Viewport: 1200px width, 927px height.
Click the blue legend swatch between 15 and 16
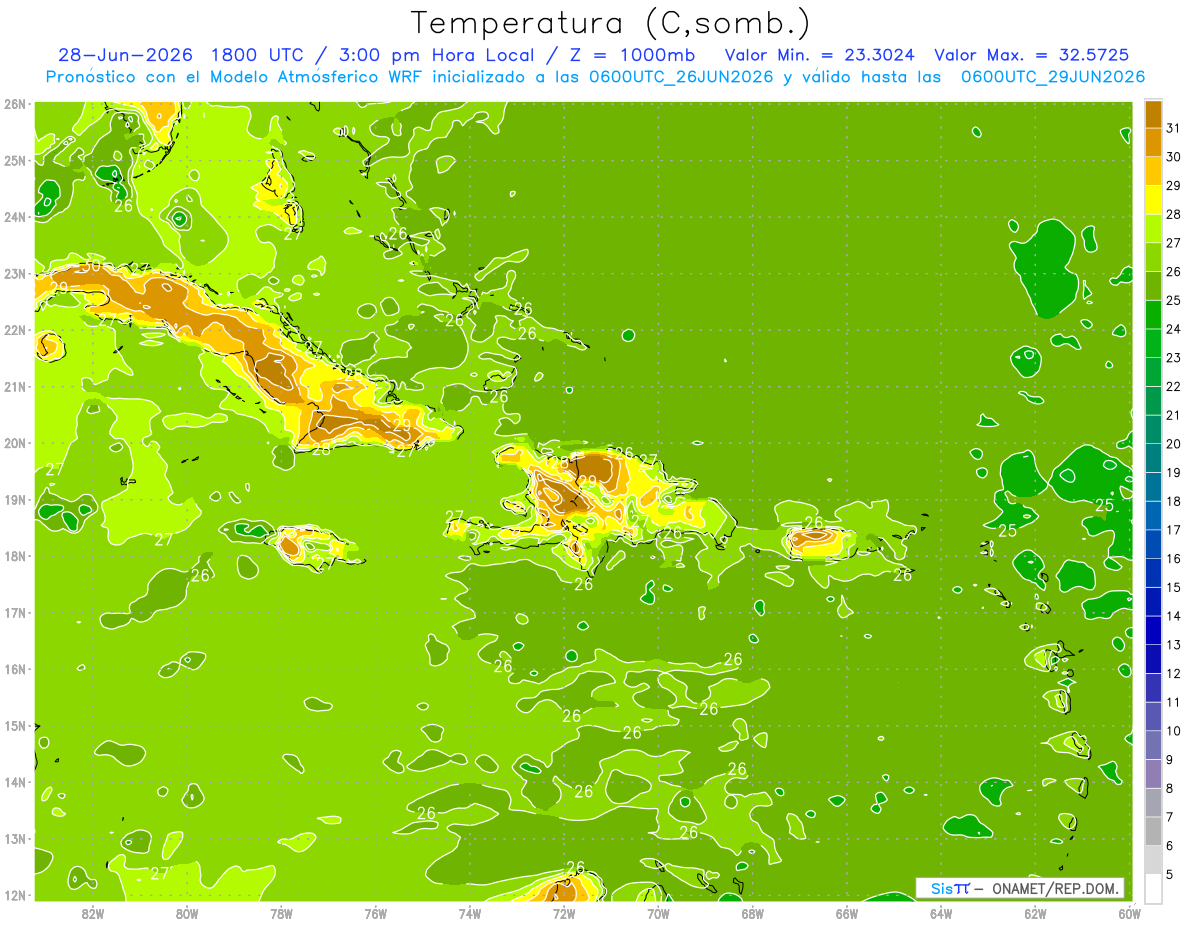[x=1154, y=573]
